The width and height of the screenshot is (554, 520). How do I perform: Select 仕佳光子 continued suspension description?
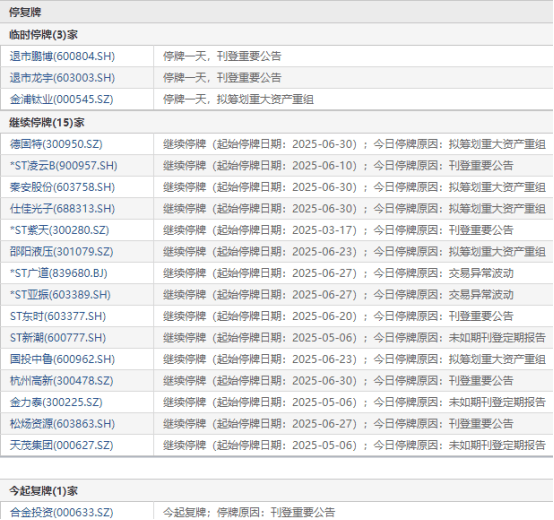tap(354, 209)
